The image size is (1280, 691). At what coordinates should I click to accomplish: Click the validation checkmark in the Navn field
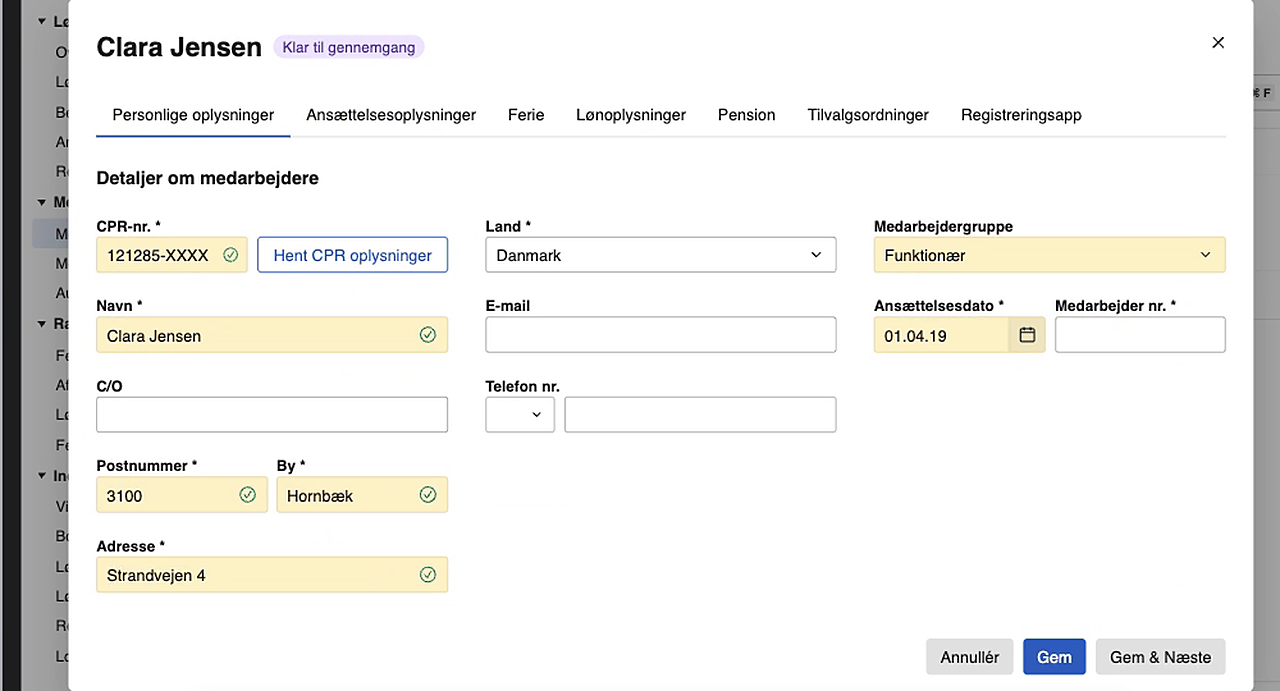click(x=428, y=335)
